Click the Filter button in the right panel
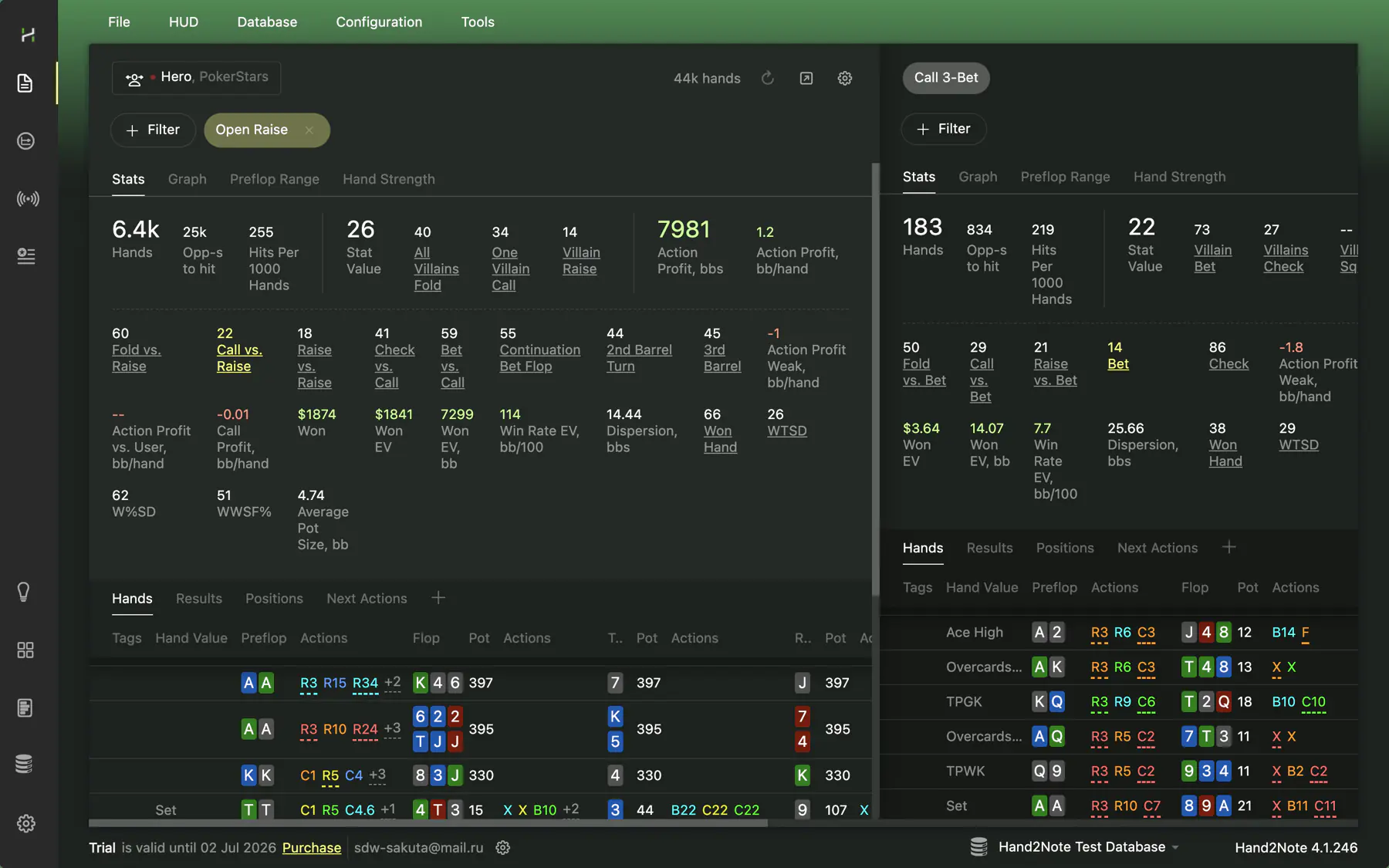Viewport: 1389px width, 868px height. coord(944,129)
